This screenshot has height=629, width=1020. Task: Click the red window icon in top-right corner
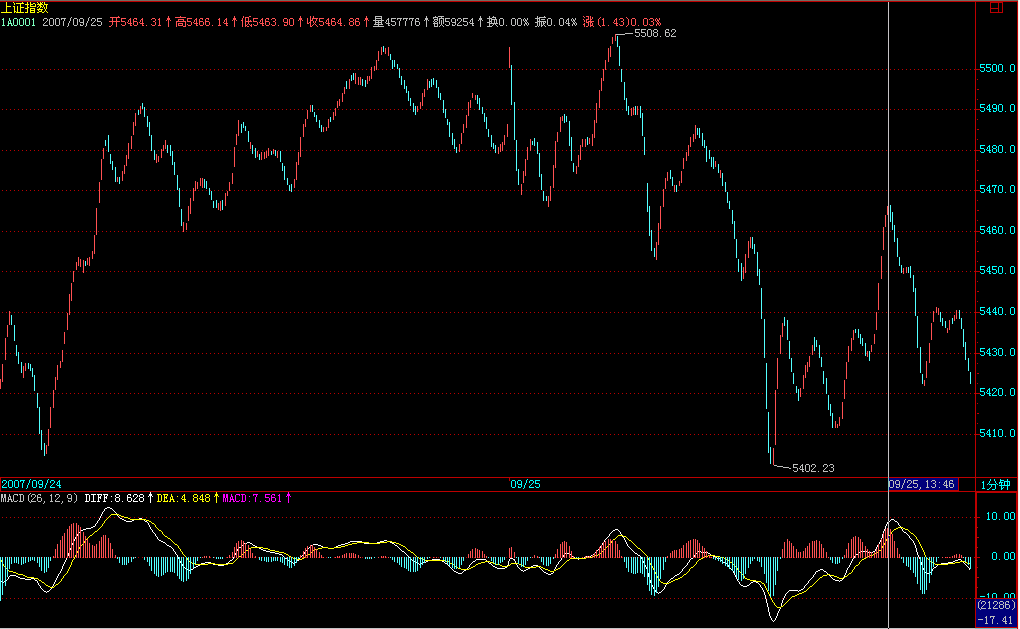[996, 7]
